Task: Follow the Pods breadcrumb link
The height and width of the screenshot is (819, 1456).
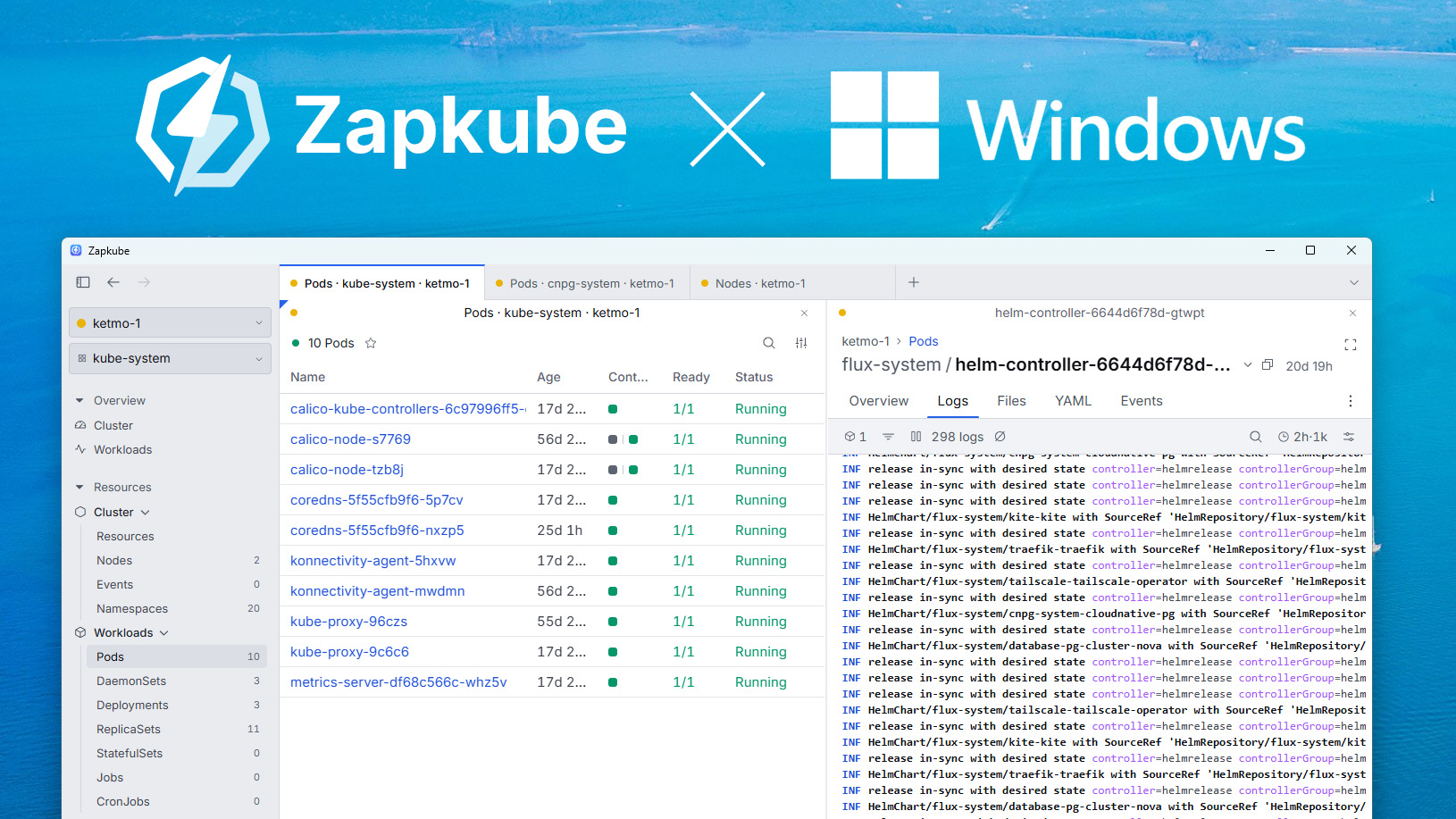Action: 924,341
